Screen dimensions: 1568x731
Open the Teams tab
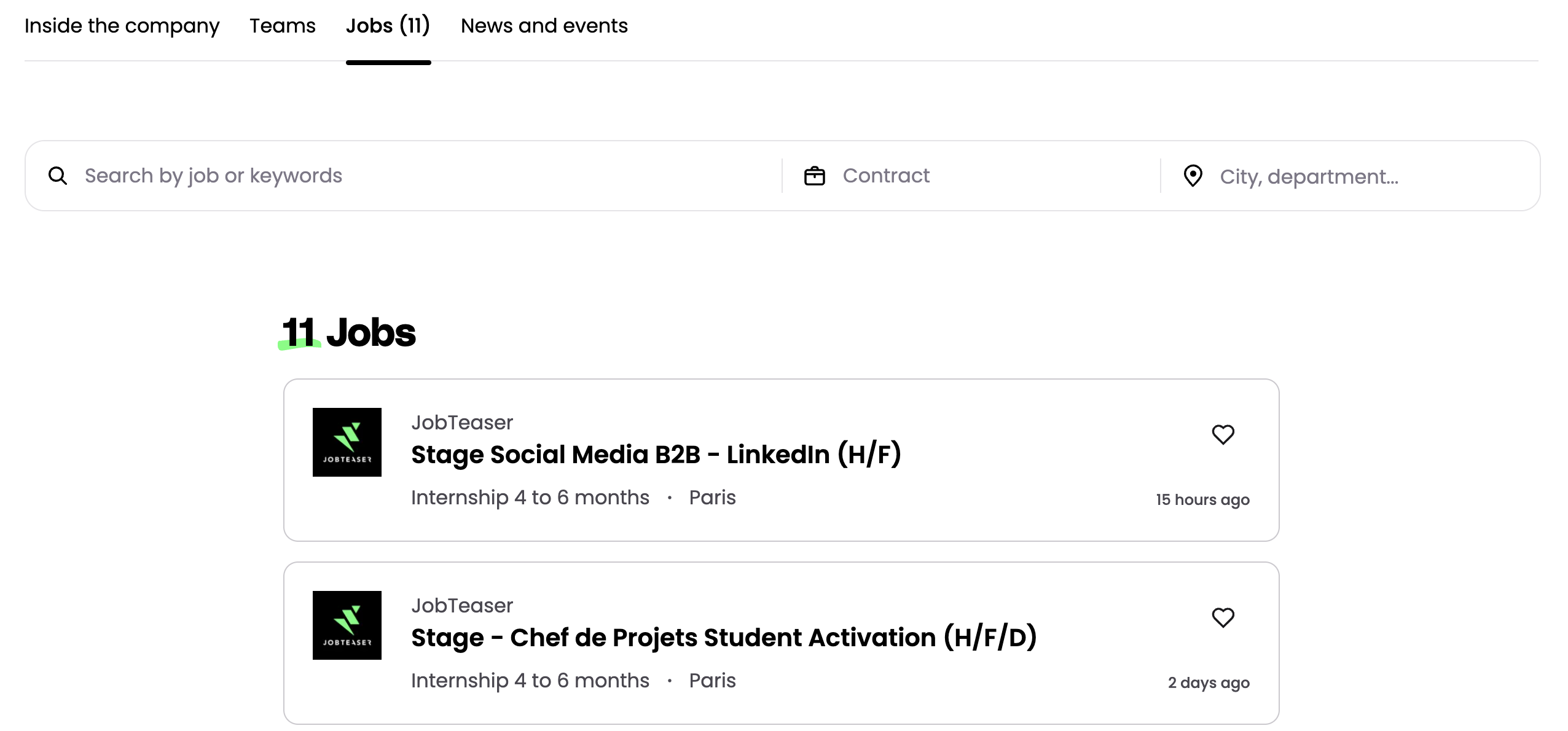click(282, 26)
